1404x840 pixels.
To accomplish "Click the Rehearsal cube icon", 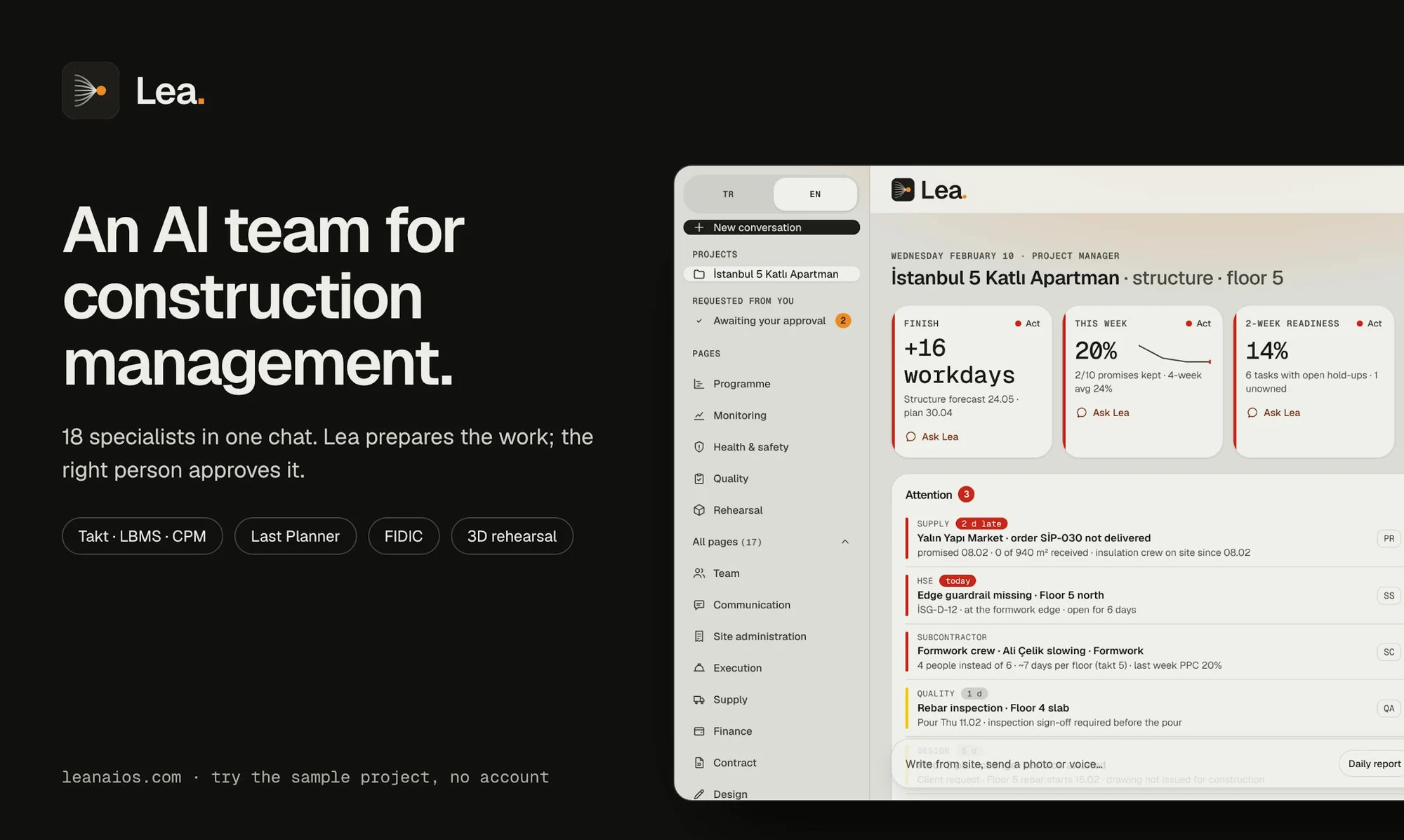I will 698,510.
